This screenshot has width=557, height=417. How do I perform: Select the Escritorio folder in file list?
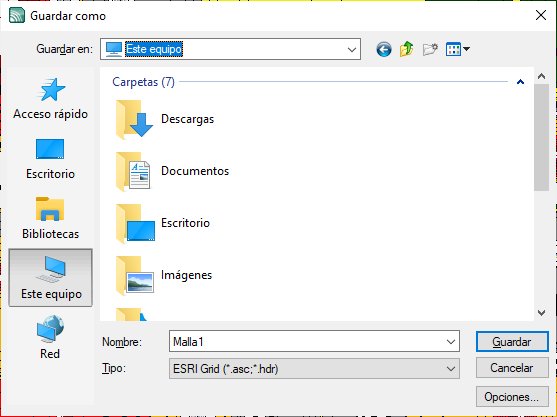pos(163,223)
